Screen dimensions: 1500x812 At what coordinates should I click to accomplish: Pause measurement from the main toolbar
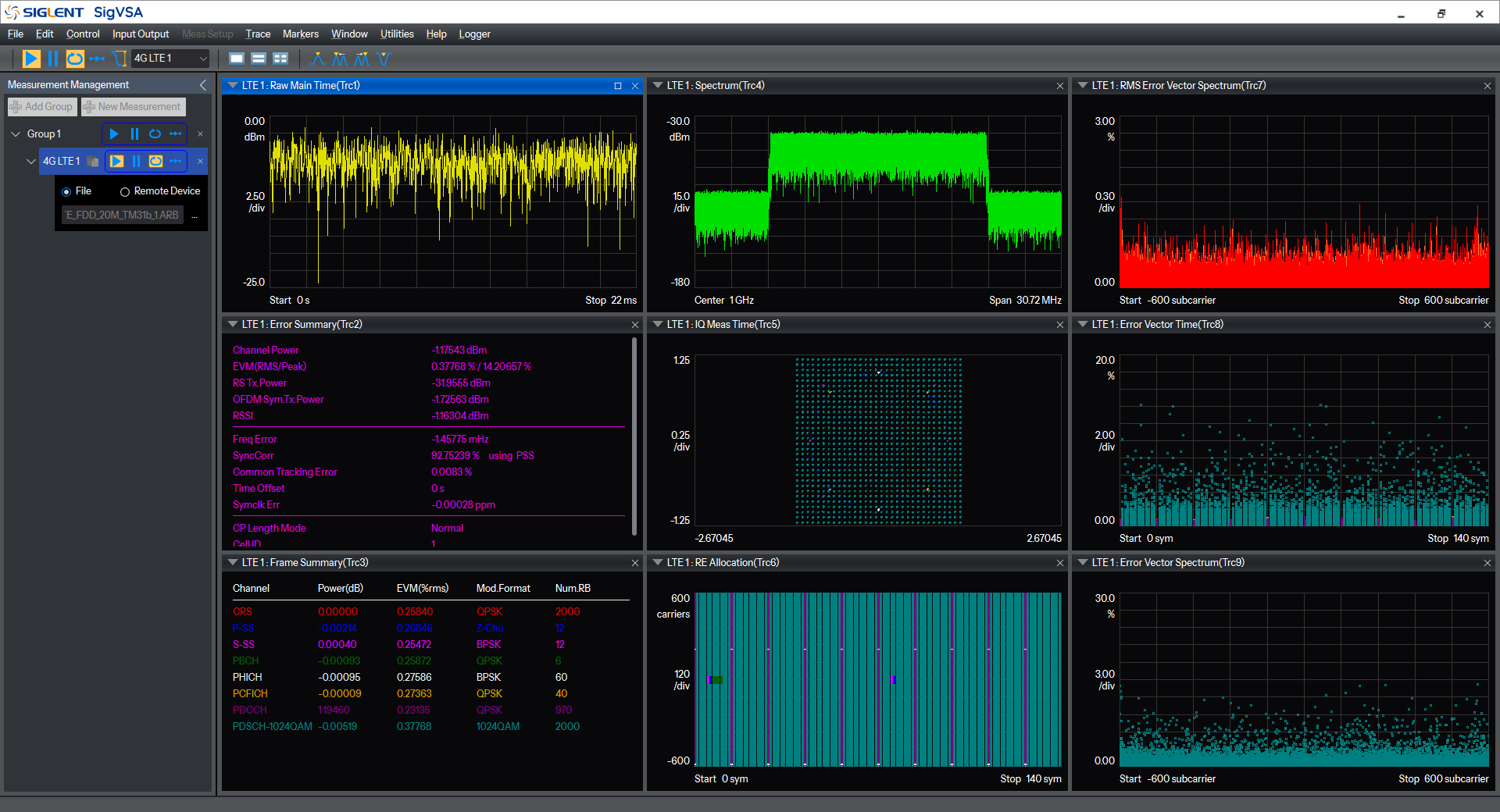pos(53,59)
